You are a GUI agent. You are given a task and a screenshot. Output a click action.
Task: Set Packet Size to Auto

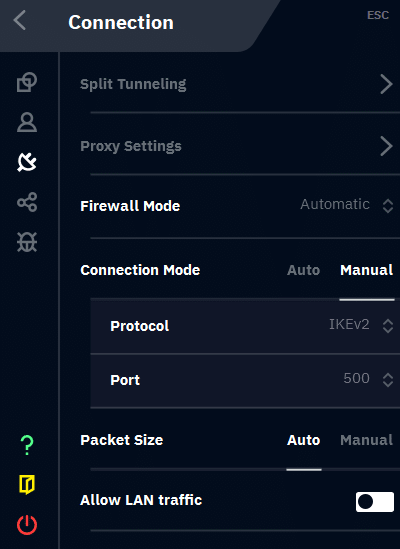303,440
